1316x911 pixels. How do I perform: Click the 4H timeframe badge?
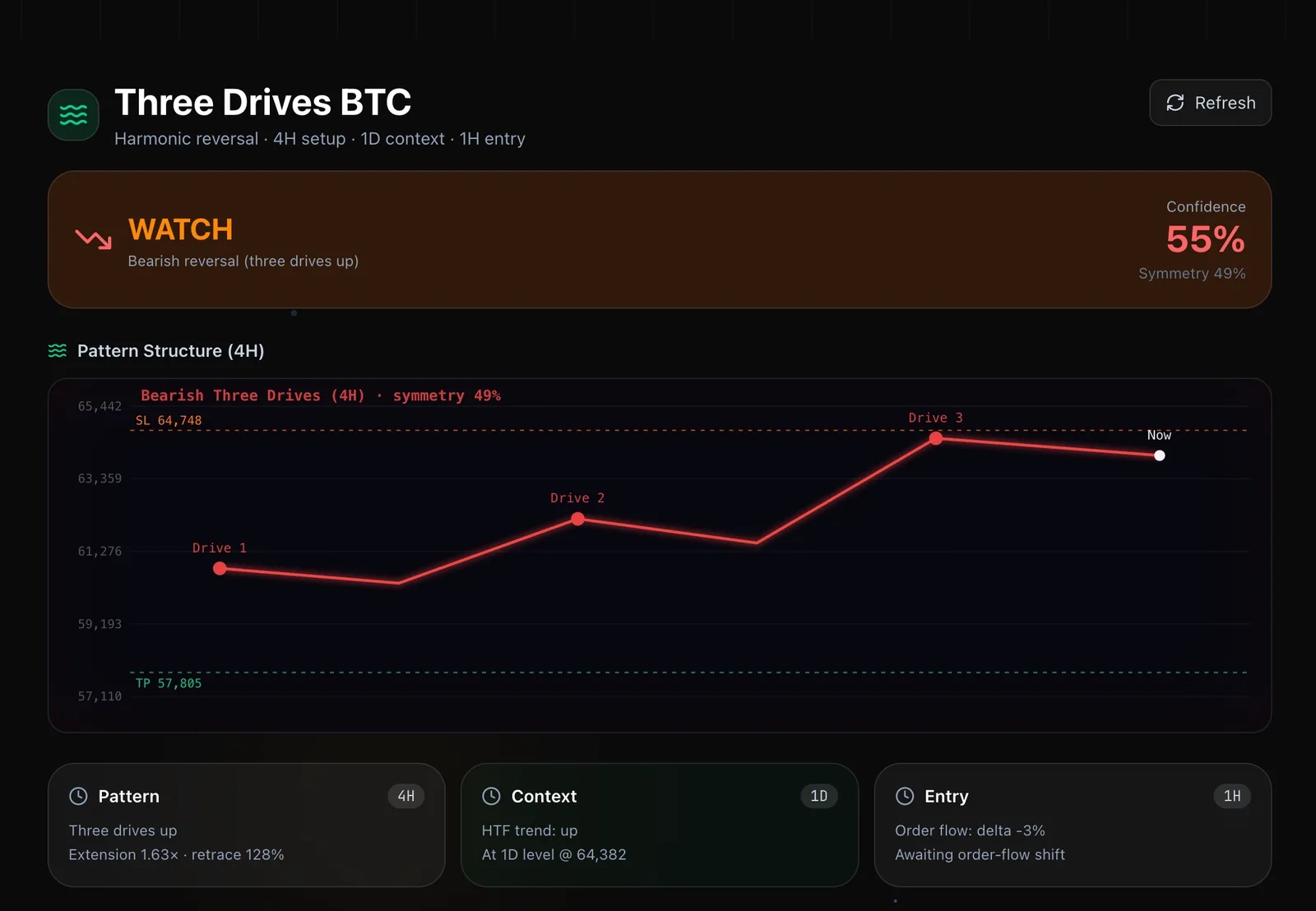pos(406,796)
